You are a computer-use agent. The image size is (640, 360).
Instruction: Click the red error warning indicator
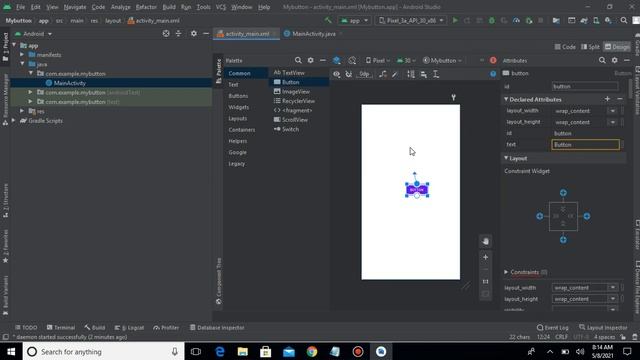493,60
